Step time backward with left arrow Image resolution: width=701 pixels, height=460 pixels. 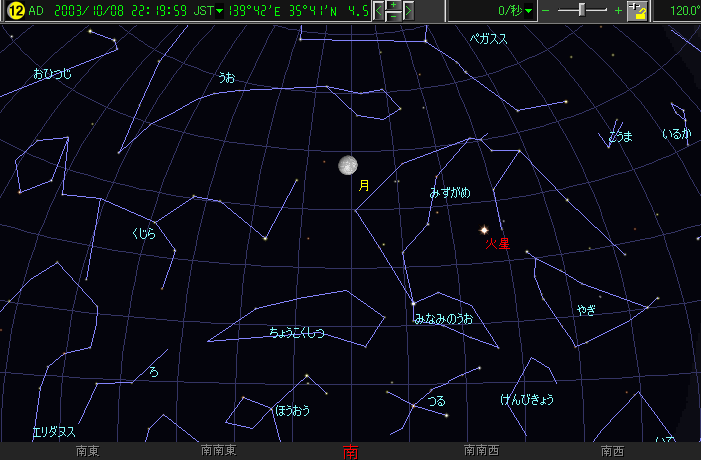coord(378,11)
